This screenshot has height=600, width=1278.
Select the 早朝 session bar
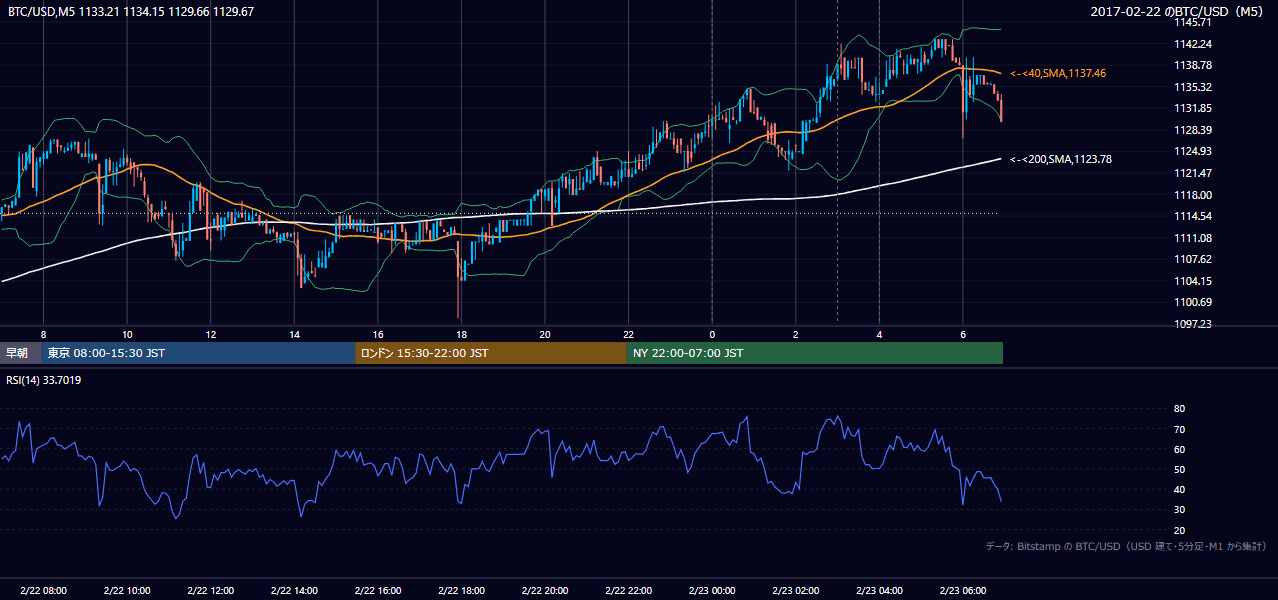[21, 353]
